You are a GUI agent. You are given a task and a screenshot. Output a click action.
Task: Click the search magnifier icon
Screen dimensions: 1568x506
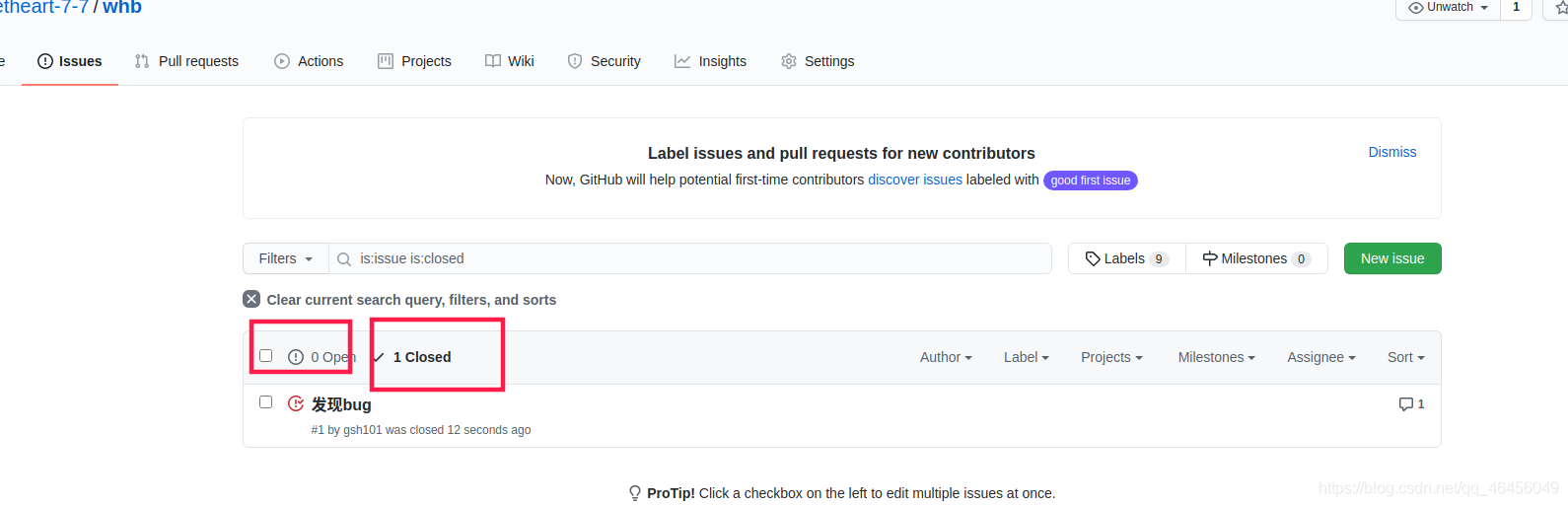[344, 259]
